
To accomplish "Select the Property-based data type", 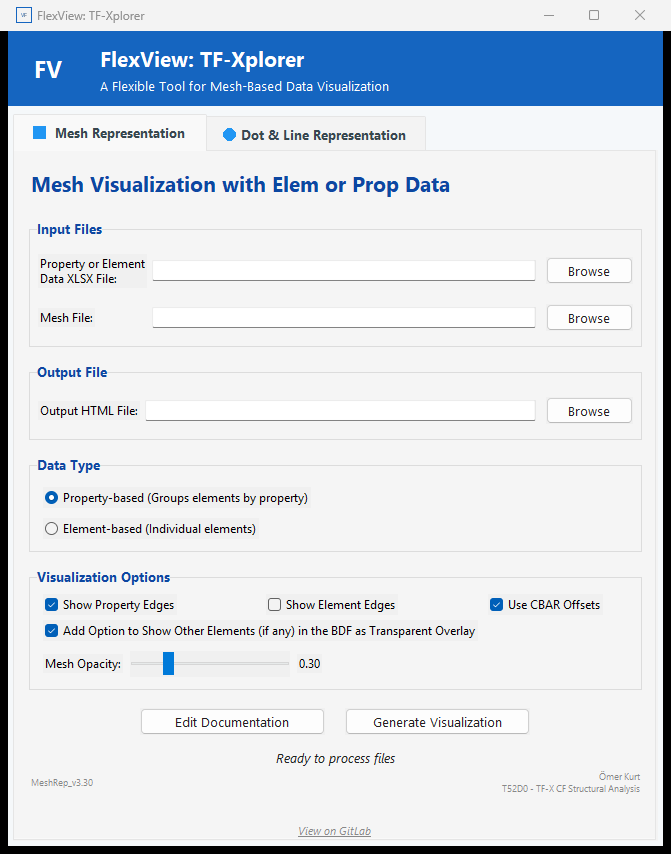I will 51,497.
